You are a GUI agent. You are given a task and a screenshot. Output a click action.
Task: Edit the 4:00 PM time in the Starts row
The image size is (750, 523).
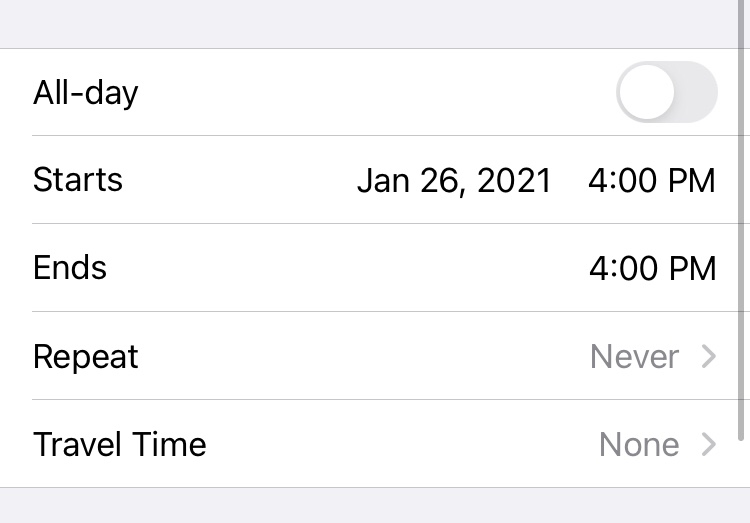tap(651, 181)
